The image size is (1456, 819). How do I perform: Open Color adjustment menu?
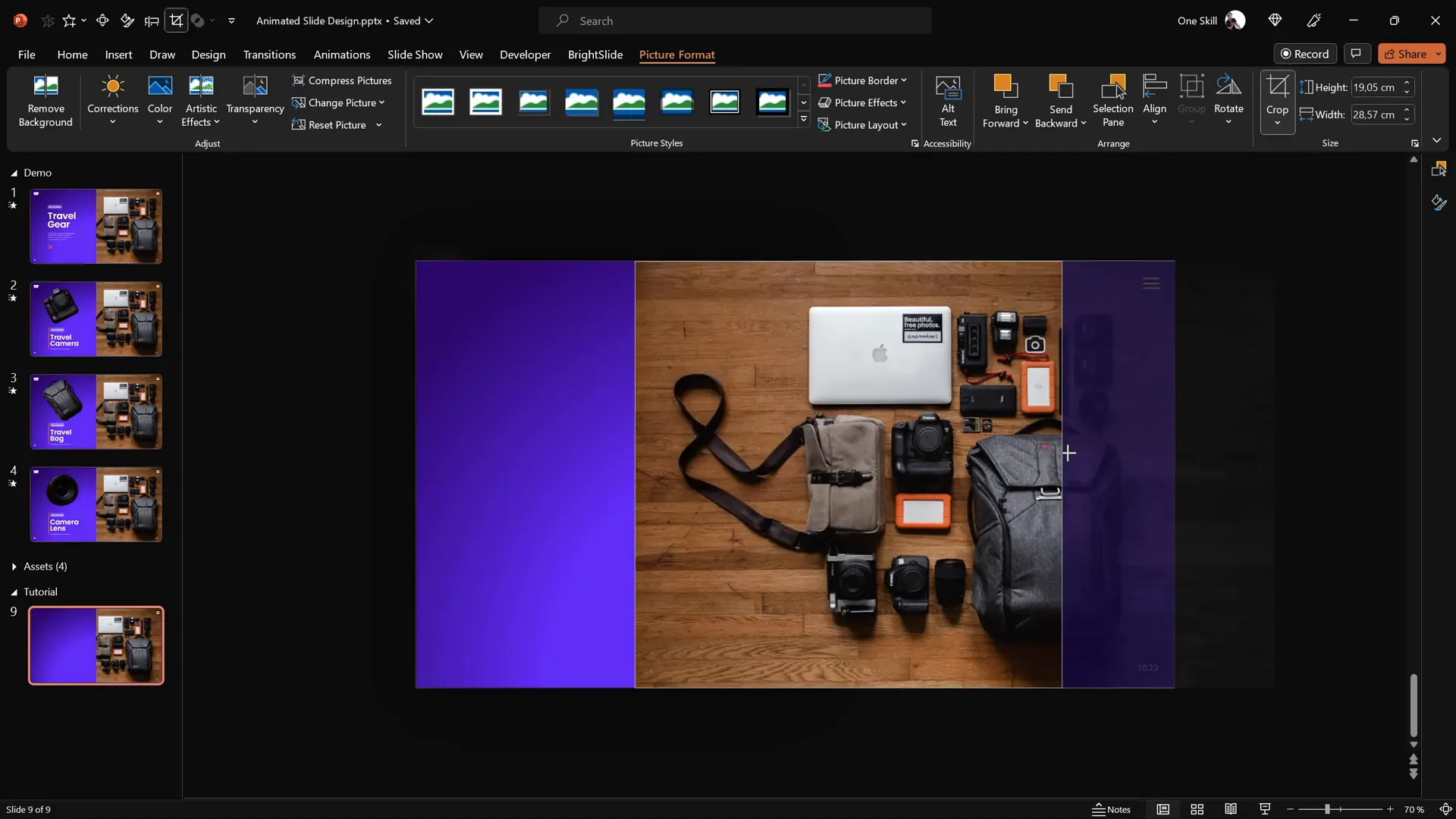(x=159, y=101)
